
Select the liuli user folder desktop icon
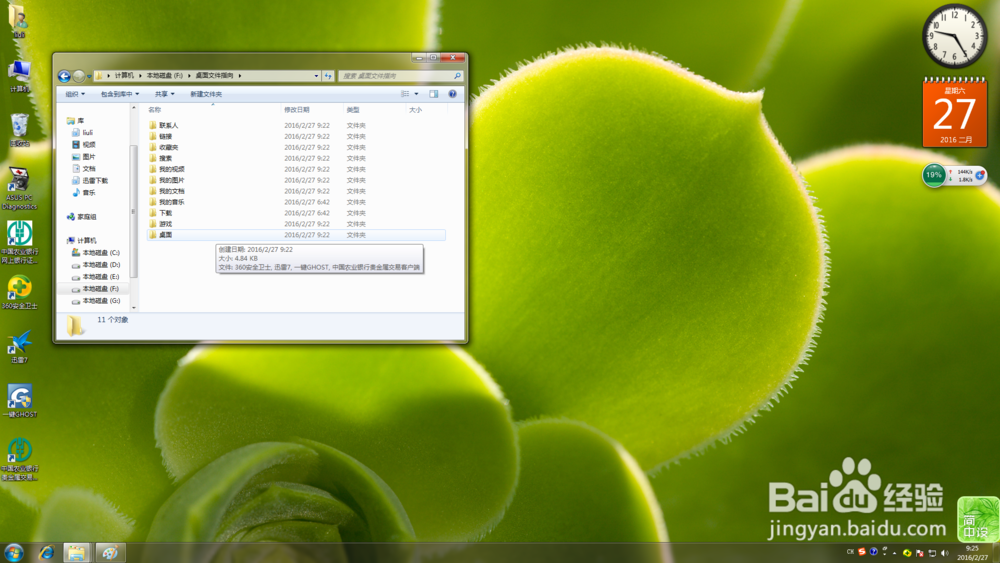19,20
